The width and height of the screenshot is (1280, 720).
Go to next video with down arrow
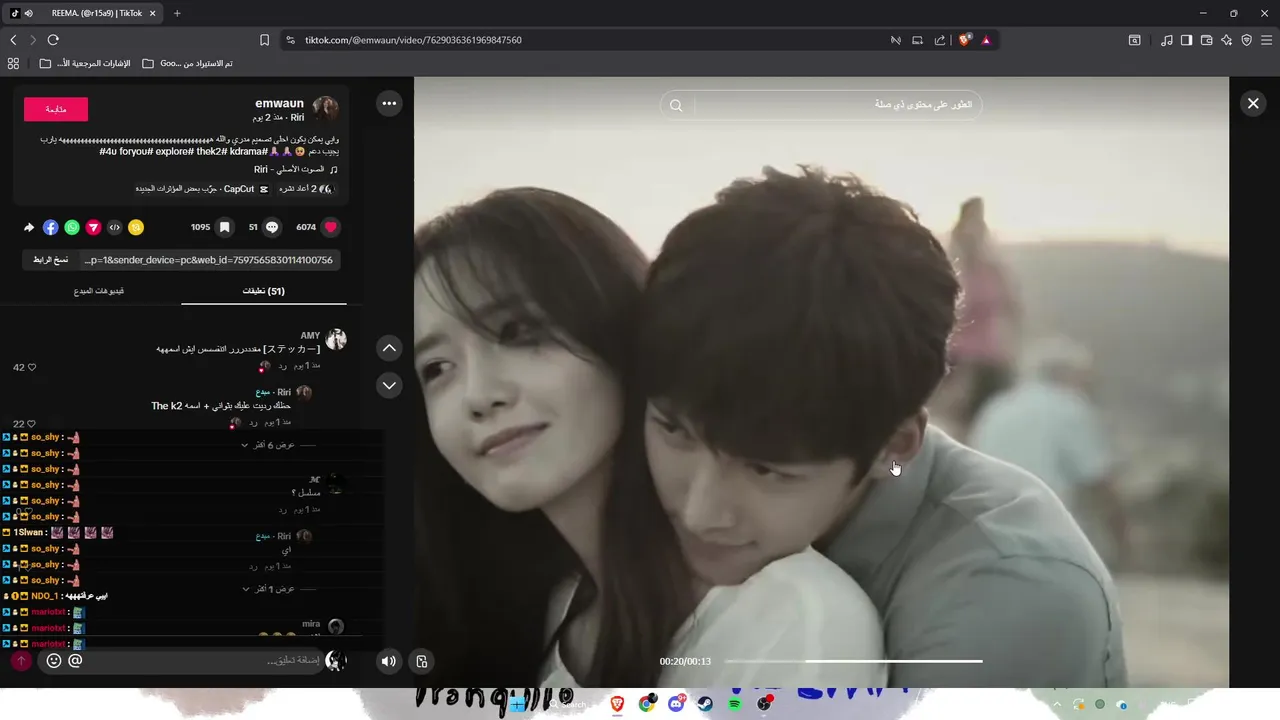tap(389, 385)
